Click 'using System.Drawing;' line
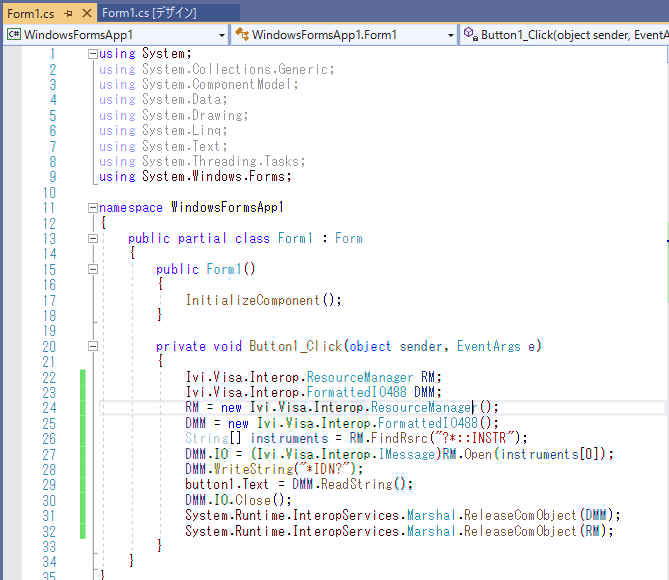 [x=173, y=115]
